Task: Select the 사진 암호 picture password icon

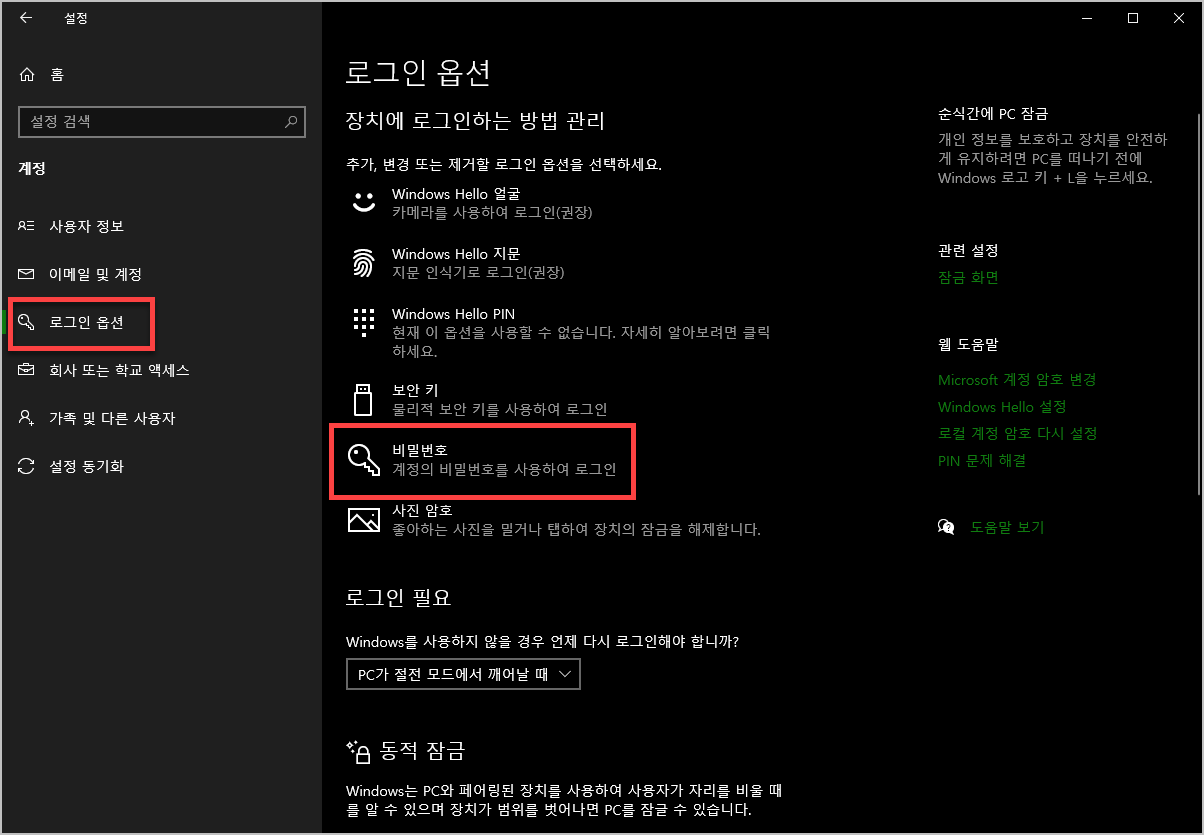Action: tap(364, 519)
